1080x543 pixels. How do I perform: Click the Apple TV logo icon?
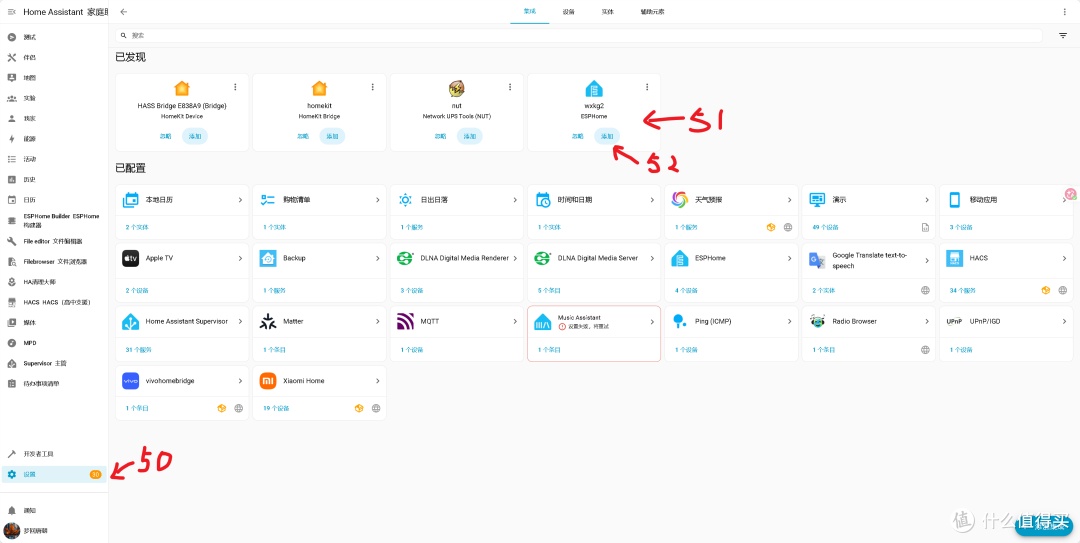[131, 258]
